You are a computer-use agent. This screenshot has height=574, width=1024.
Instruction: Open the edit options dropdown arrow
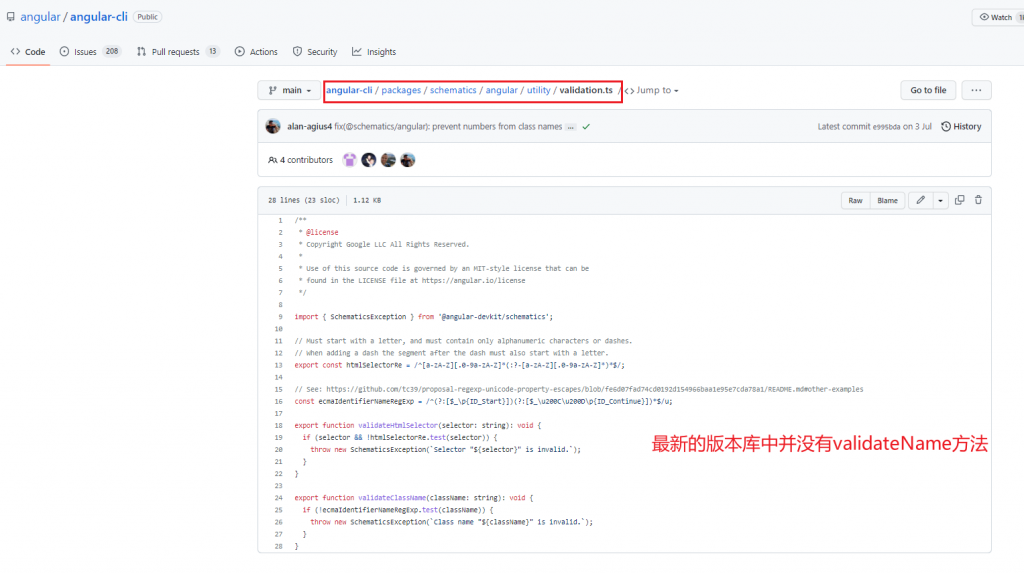coord(940,200)
